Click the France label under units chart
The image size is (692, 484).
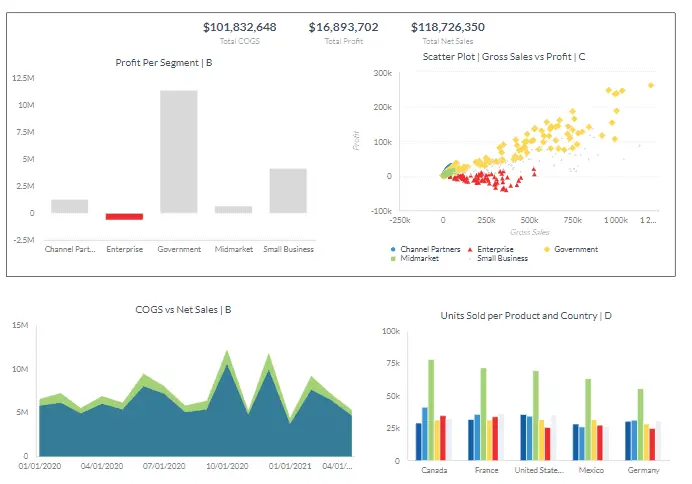tap(486, 470)
